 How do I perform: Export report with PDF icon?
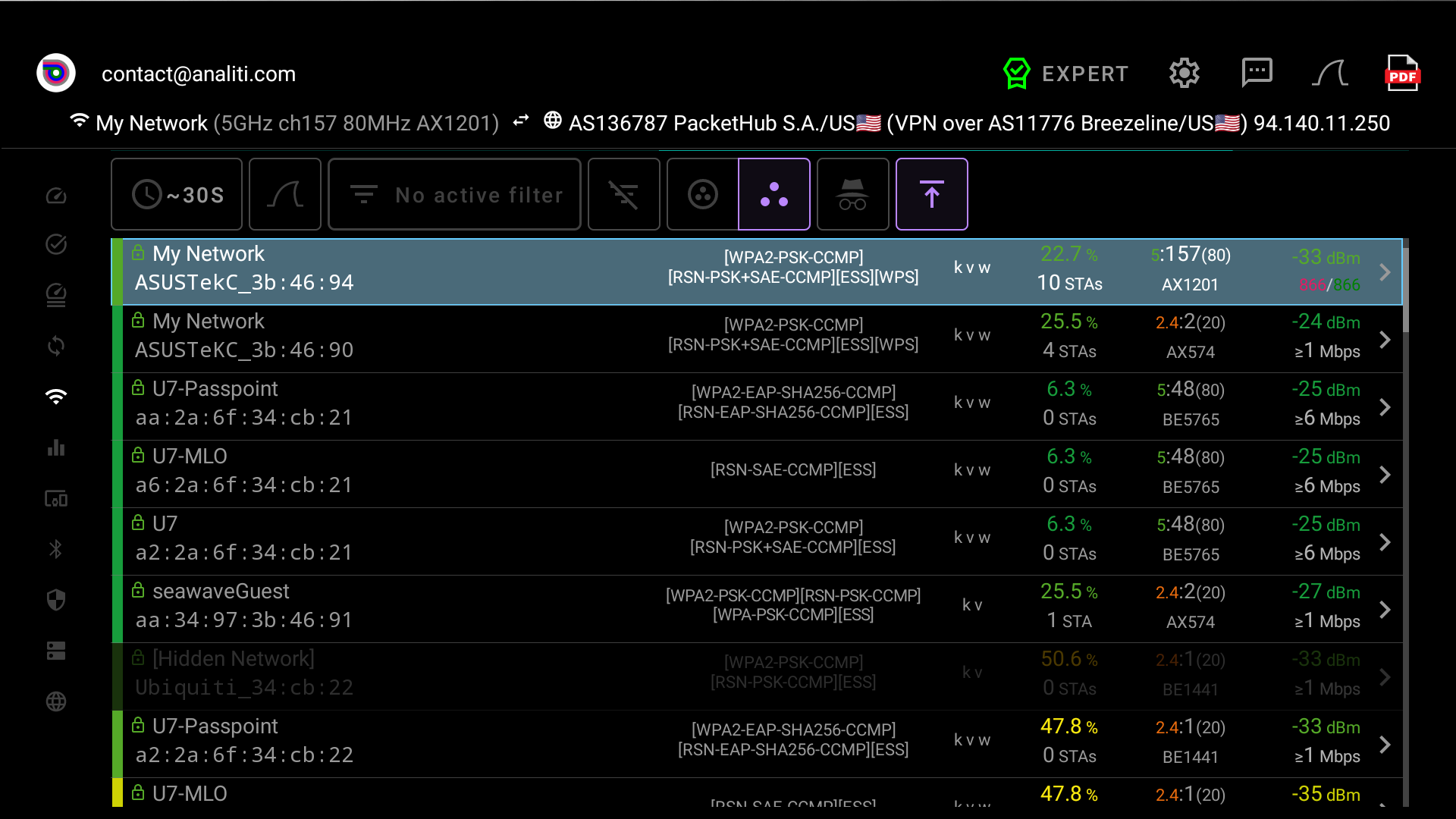(1402, 74)
